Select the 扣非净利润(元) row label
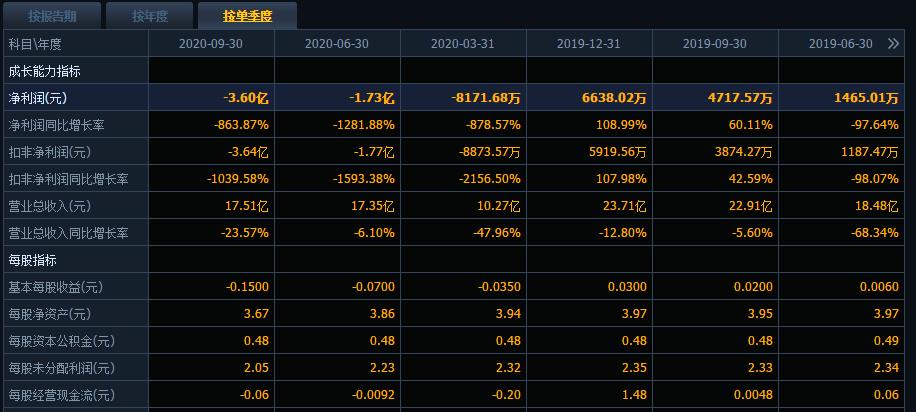This screenshot has height=412, width=916. point(50,153)
